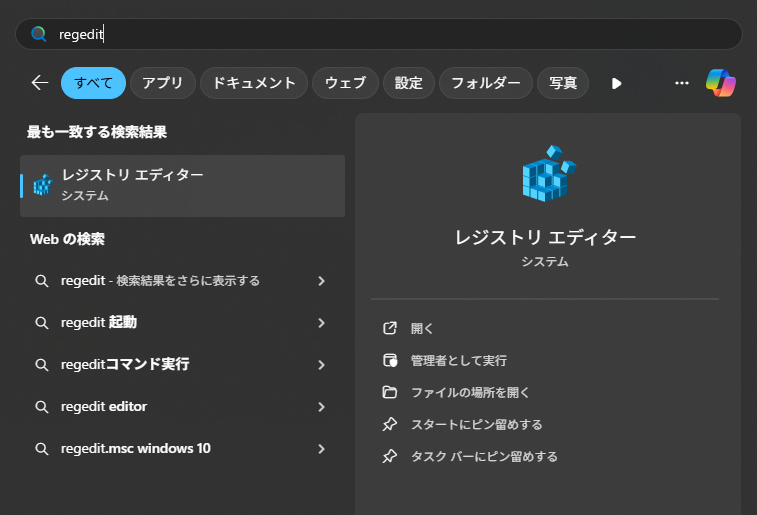Image resolution: width=757 pixels, height=515 pixels.
Task: Click the スタートにピン留めする pin icon
Action: 390,424
